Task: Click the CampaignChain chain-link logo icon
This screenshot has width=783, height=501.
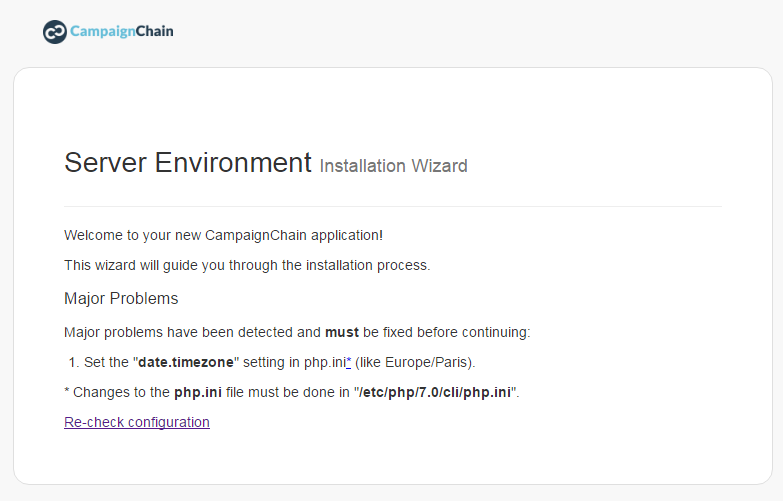Action: click(55, 32)
